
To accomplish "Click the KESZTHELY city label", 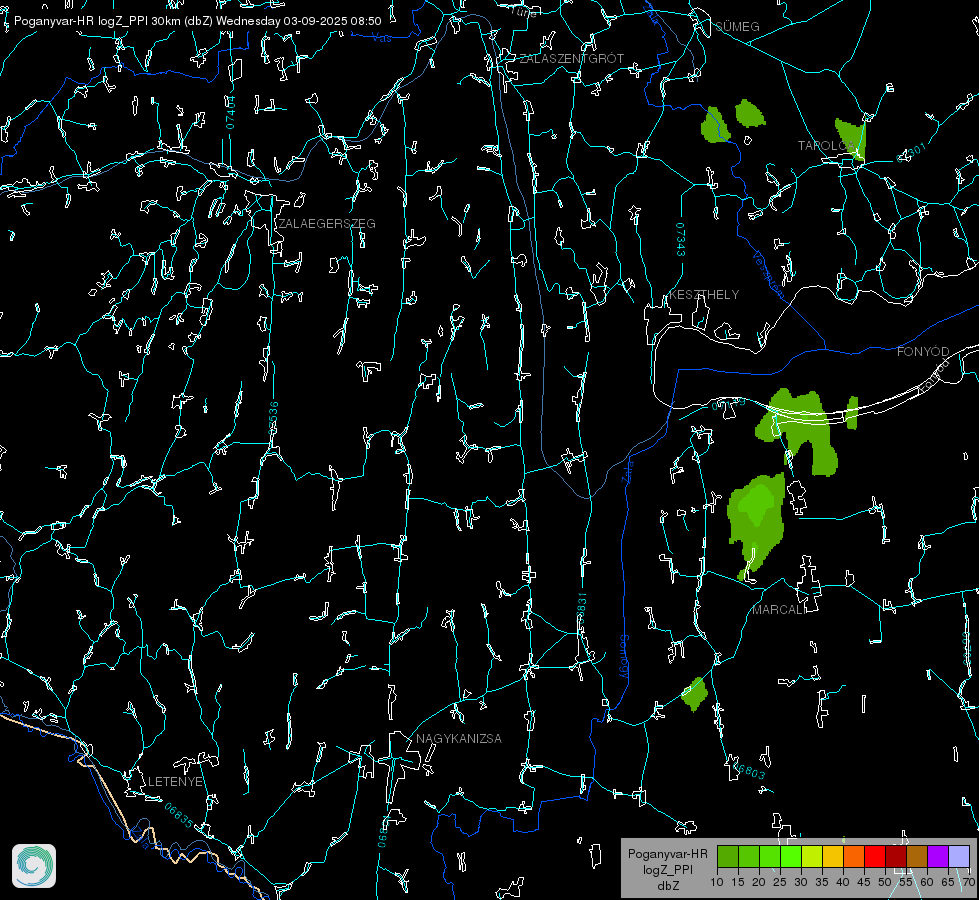I will pos(704,294).
